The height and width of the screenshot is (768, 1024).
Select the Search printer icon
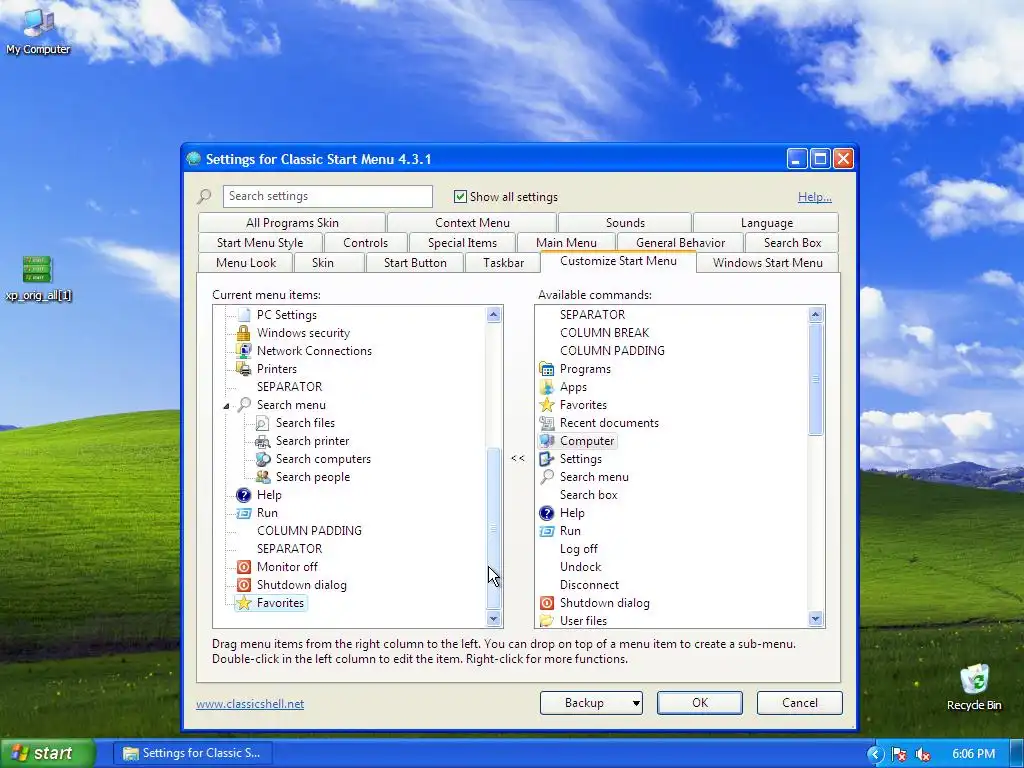click(x=263, y=441)
